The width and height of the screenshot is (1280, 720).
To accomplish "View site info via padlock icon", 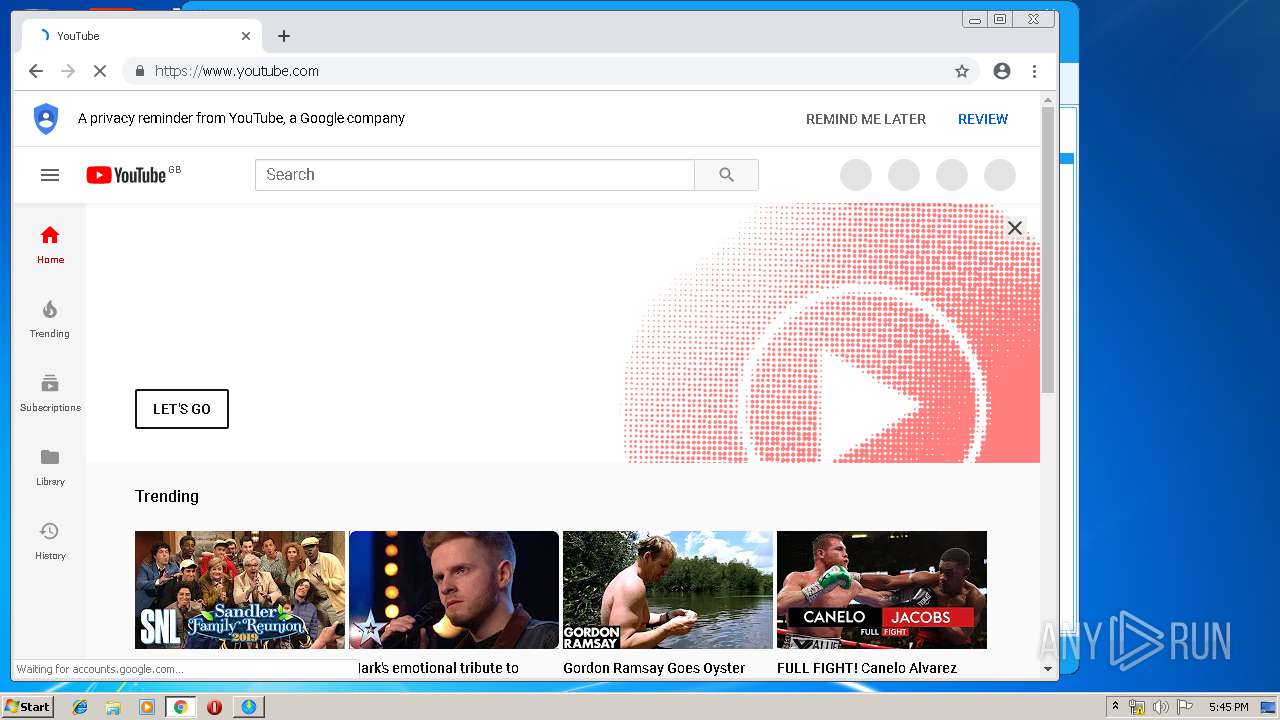I will pyautogui.click(x=139, y=71).
